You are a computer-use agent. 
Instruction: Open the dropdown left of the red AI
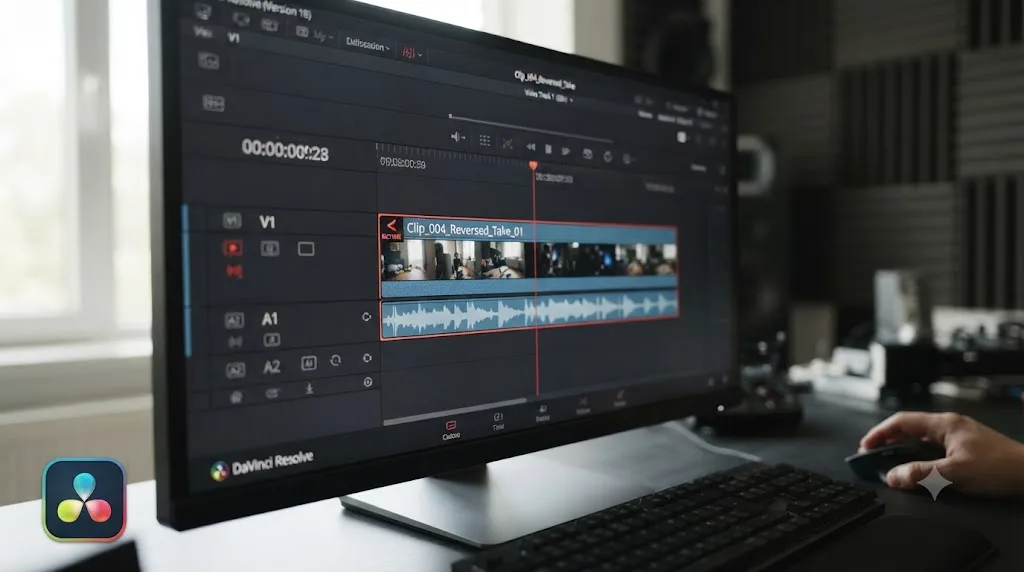coord(368,45)
